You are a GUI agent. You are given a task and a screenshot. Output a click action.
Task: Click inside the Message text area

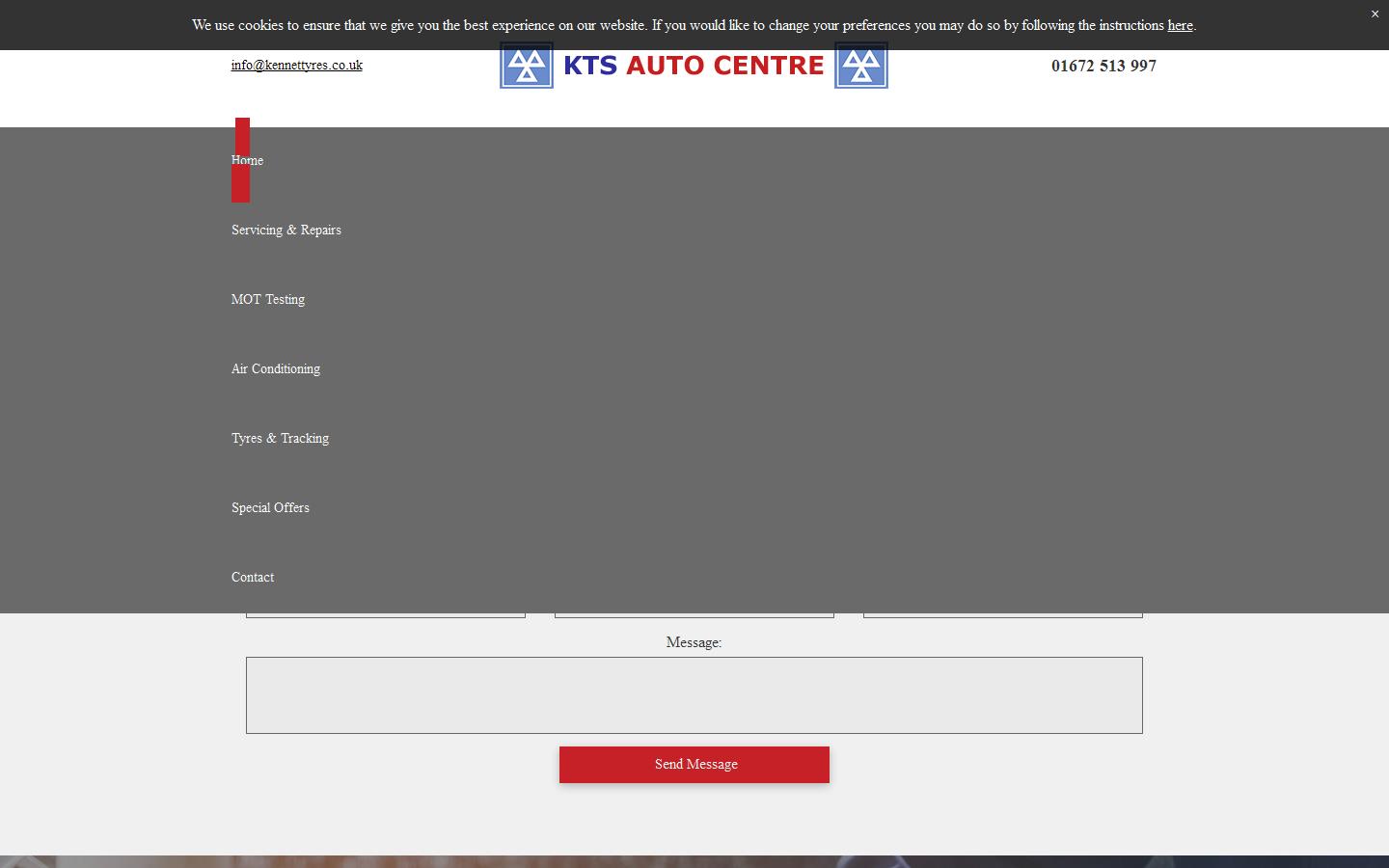[x=694, y=694]
